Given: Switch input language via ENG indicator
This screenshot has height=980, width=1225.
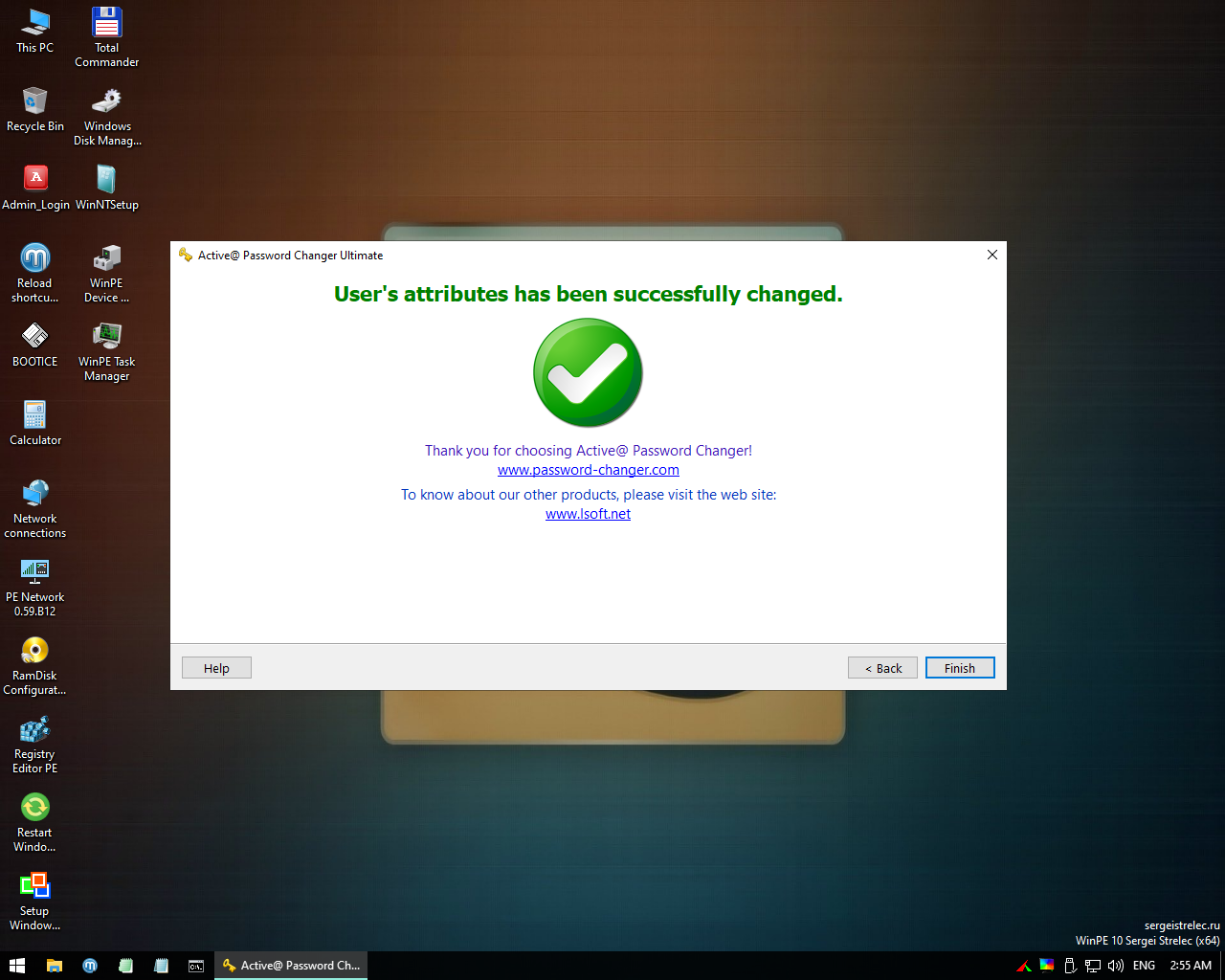Looking at the screenshot, I should pyautogui.click(x=1144, y=966).
